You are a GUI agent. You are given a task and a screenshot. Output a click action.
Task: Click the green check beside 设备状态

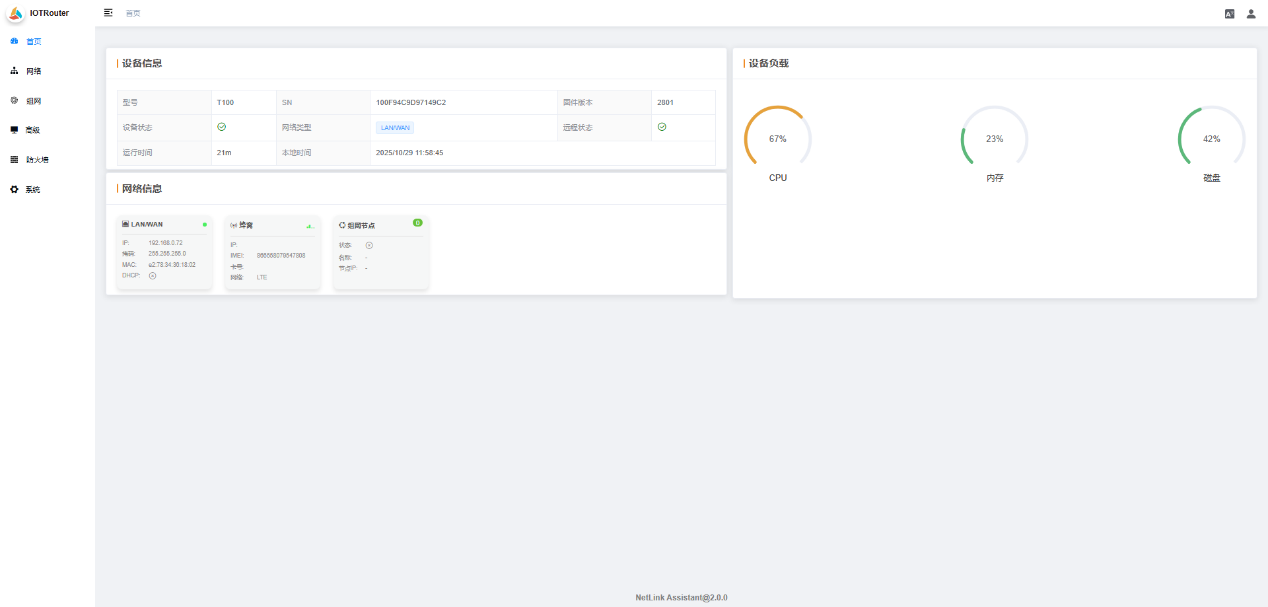point(222,127)
